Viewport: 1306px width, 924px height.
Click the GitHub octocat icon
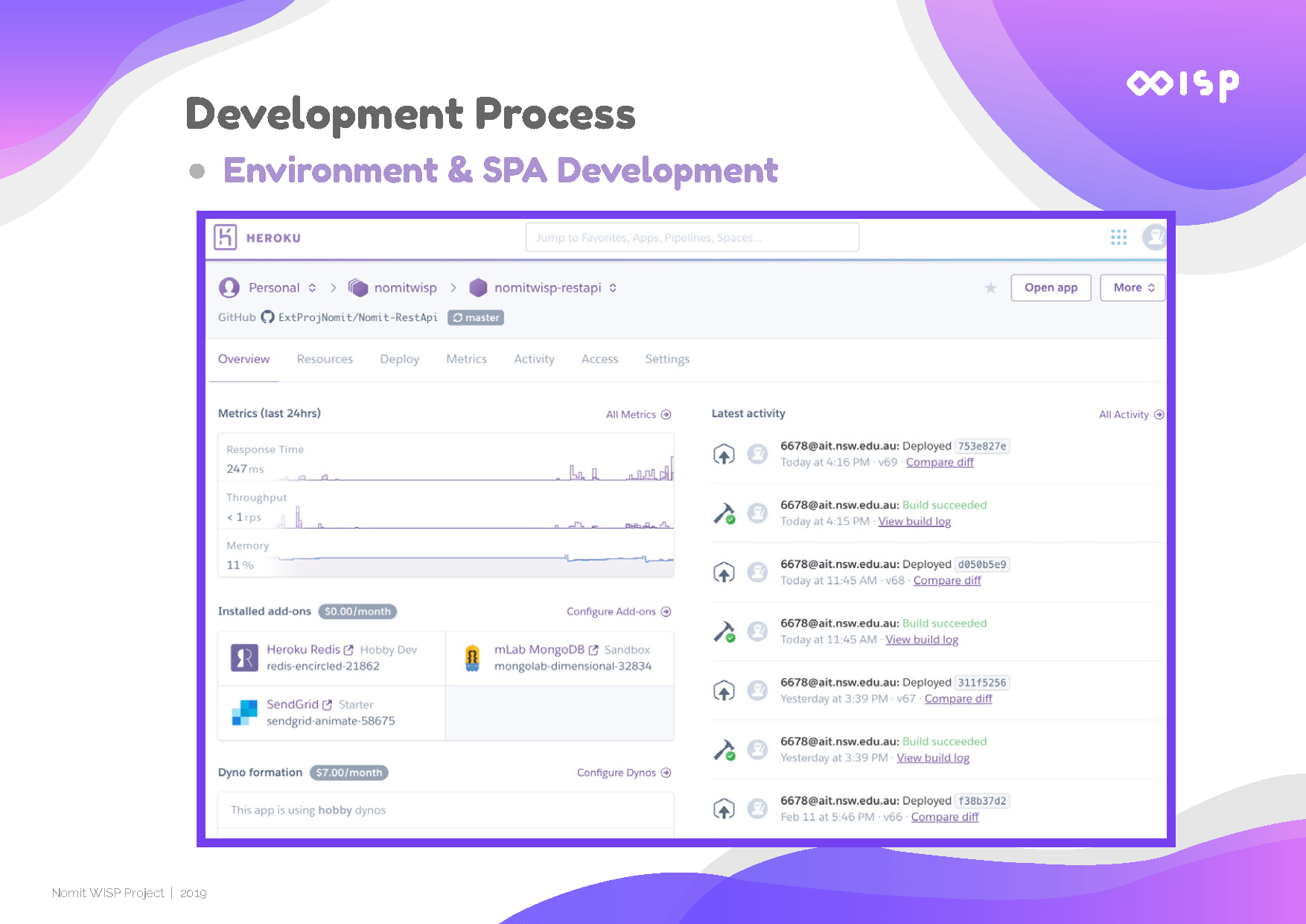[267, 317]
